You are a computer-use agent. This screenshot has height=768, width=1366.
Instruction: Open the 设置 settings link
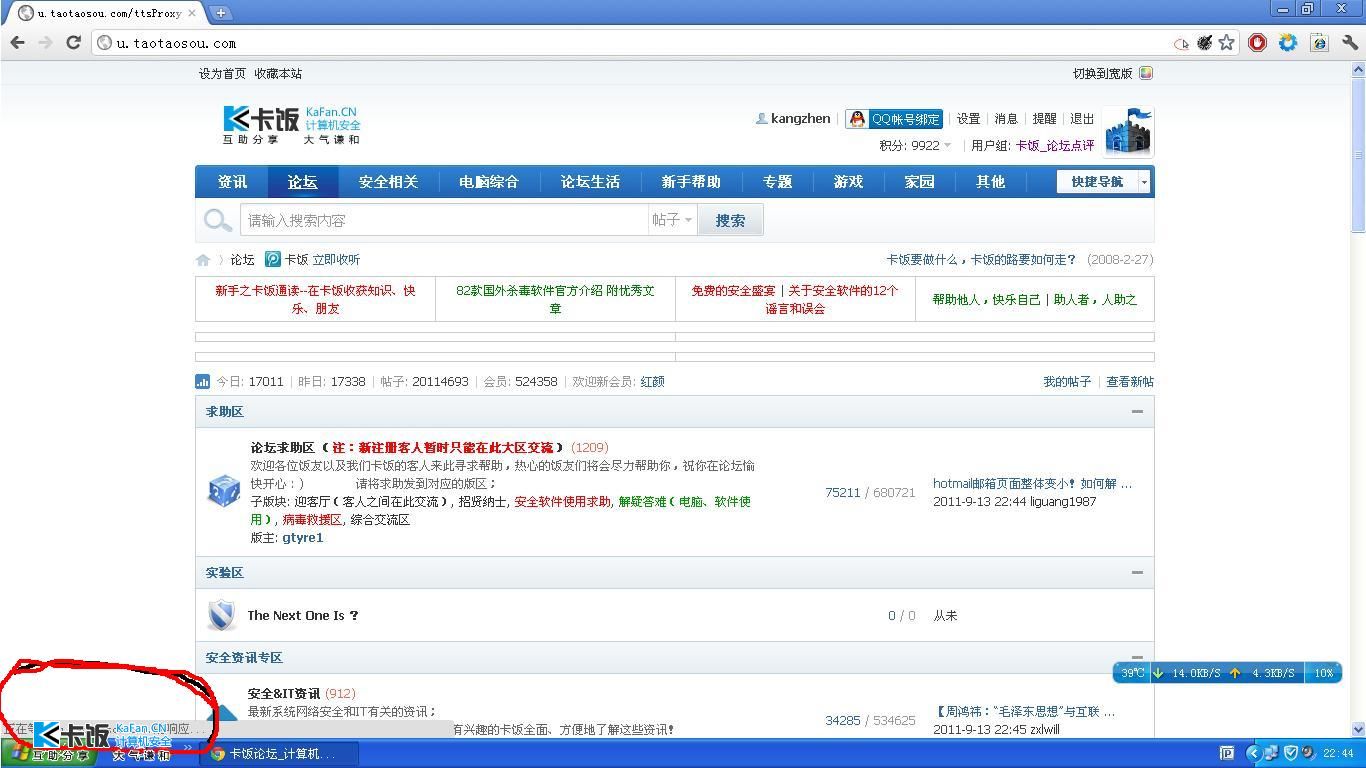point(968,118)
